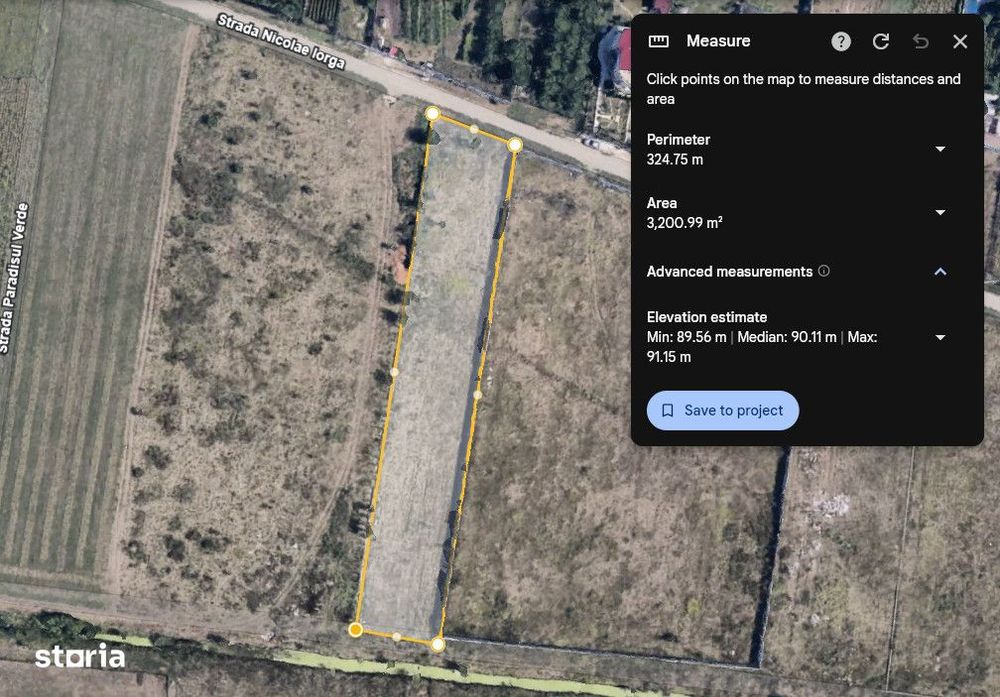Restart measurement with the refresh icon
The image size is (1000, 697).
coord(881,41)
